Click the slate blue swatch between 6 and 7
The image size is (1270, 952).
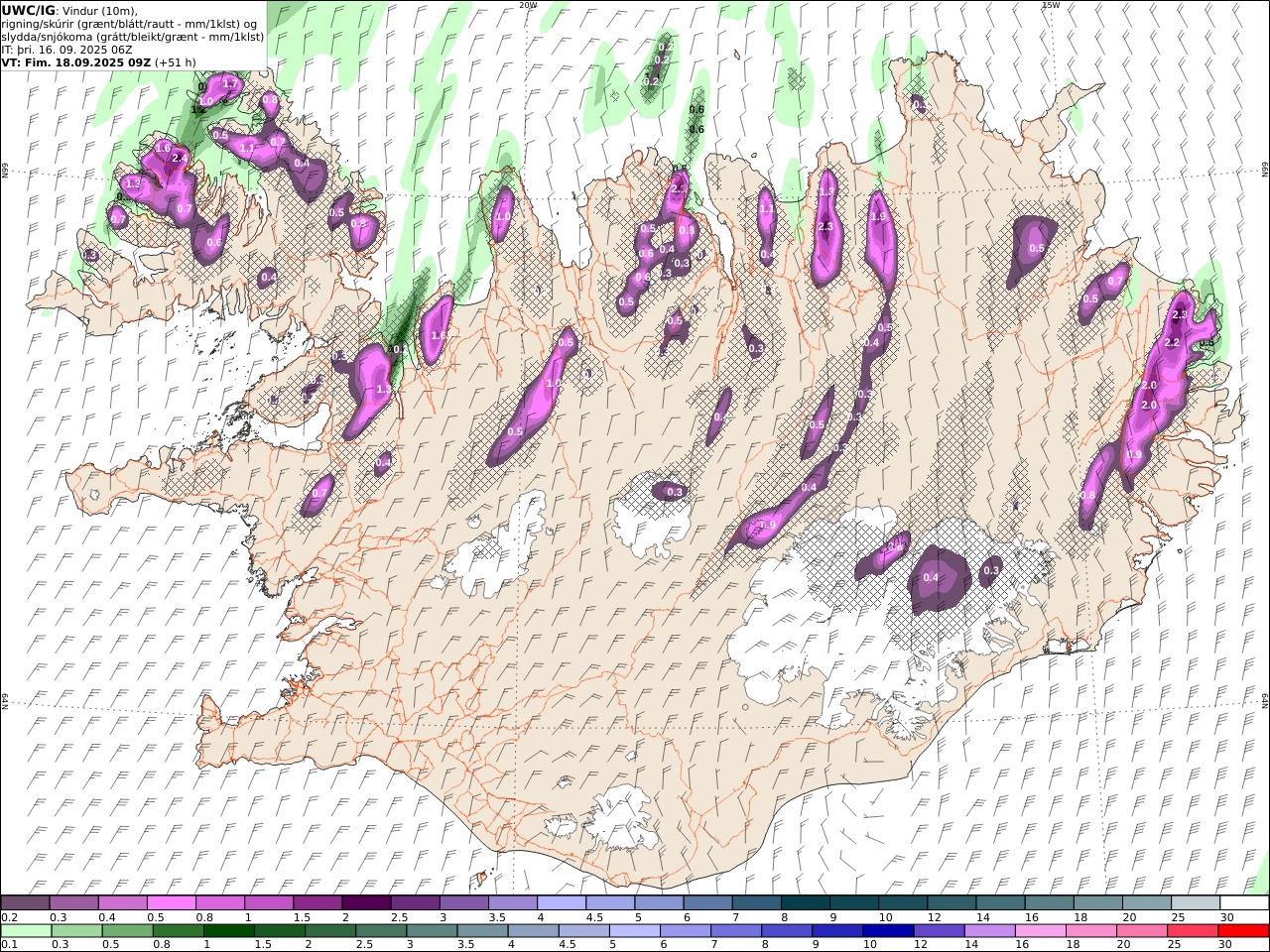click(707, 902)
